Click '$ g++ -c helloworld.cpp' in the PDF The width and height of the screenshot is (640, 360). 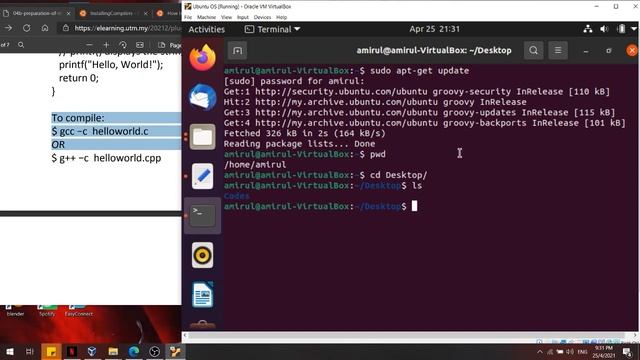pyautogui.click(x=106, y=158)
